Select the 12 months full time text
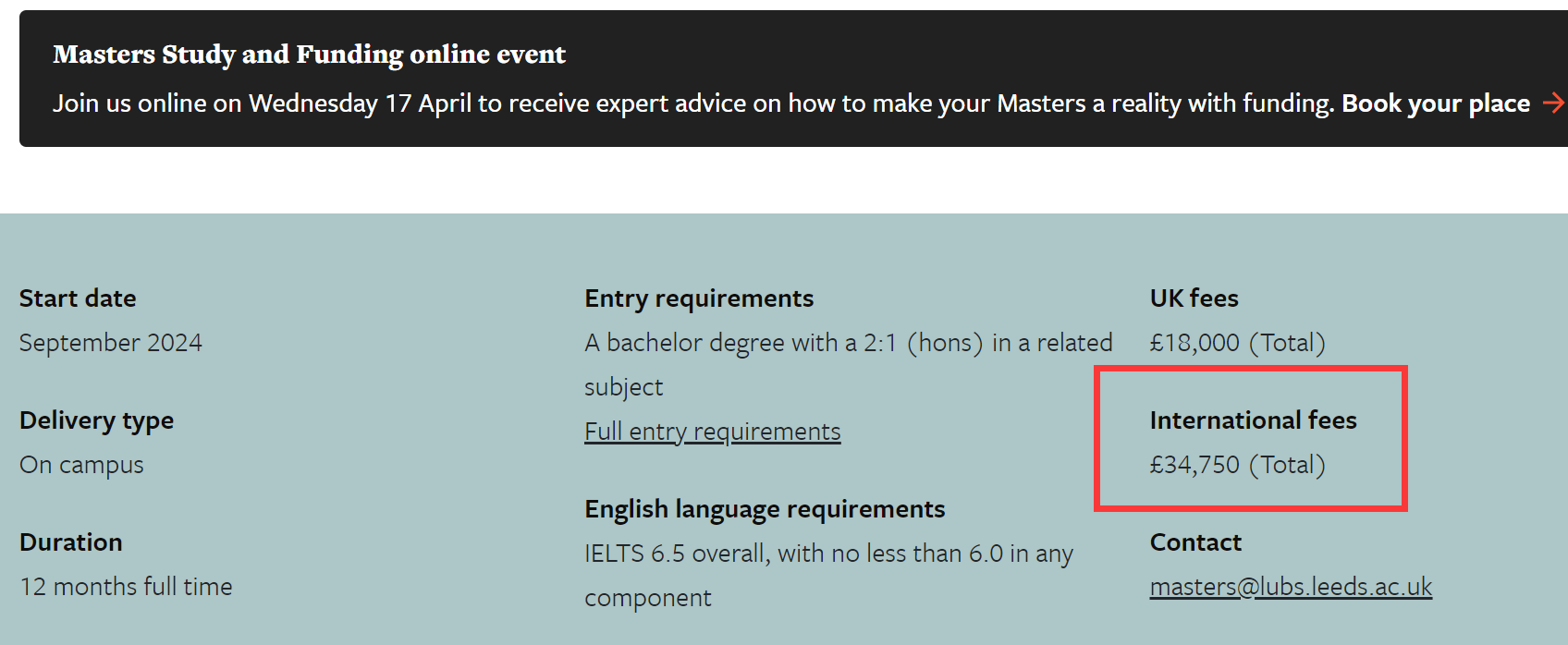The width and height of the screenshot is (1568, 645). pos(126,587)
